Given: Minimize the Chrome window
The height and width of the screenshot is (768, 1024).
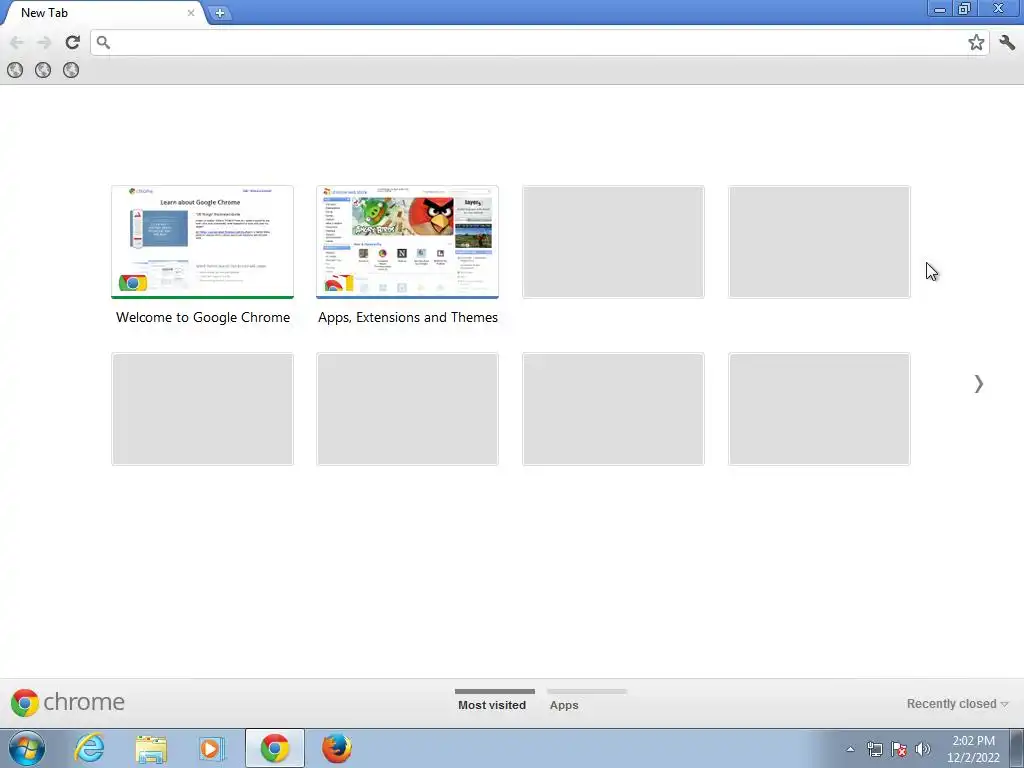Looking at the screenshot, I should pos(940,9).
